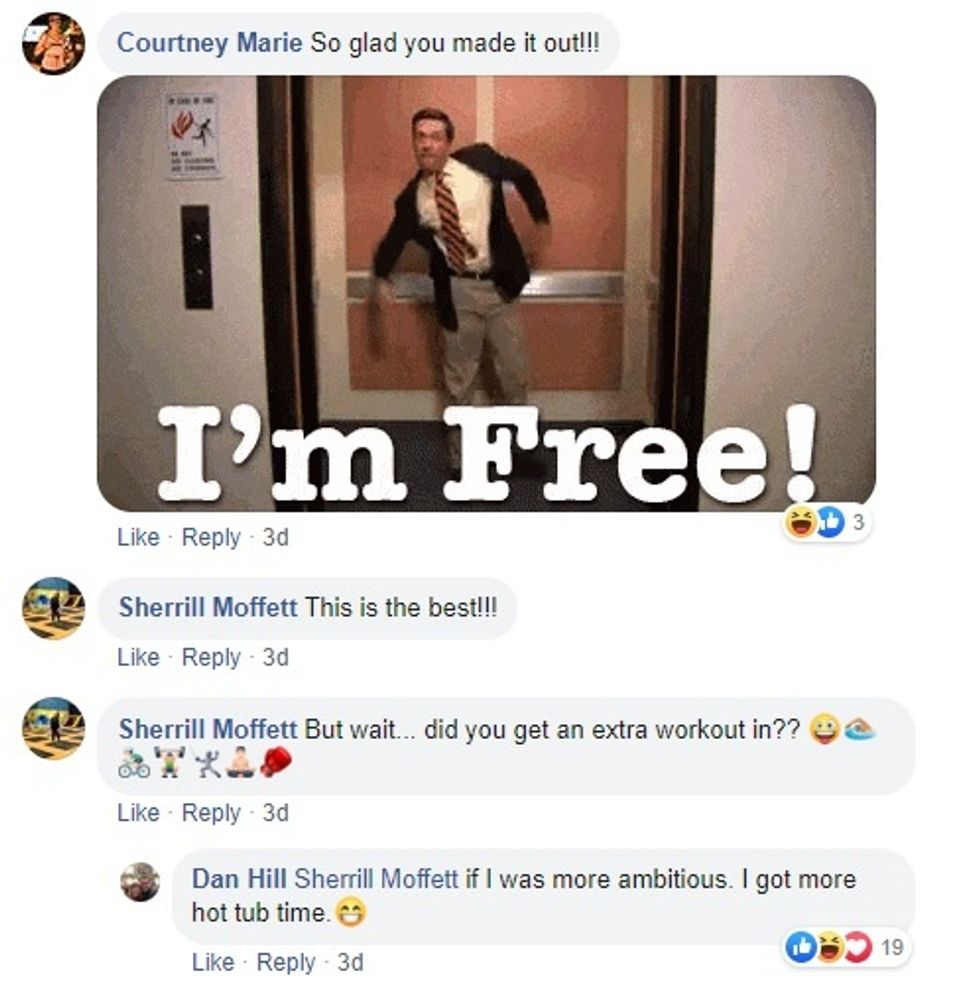Open Courtney Marie's name link
Viewport: 980px width, 986px height.
coord(209,43)
